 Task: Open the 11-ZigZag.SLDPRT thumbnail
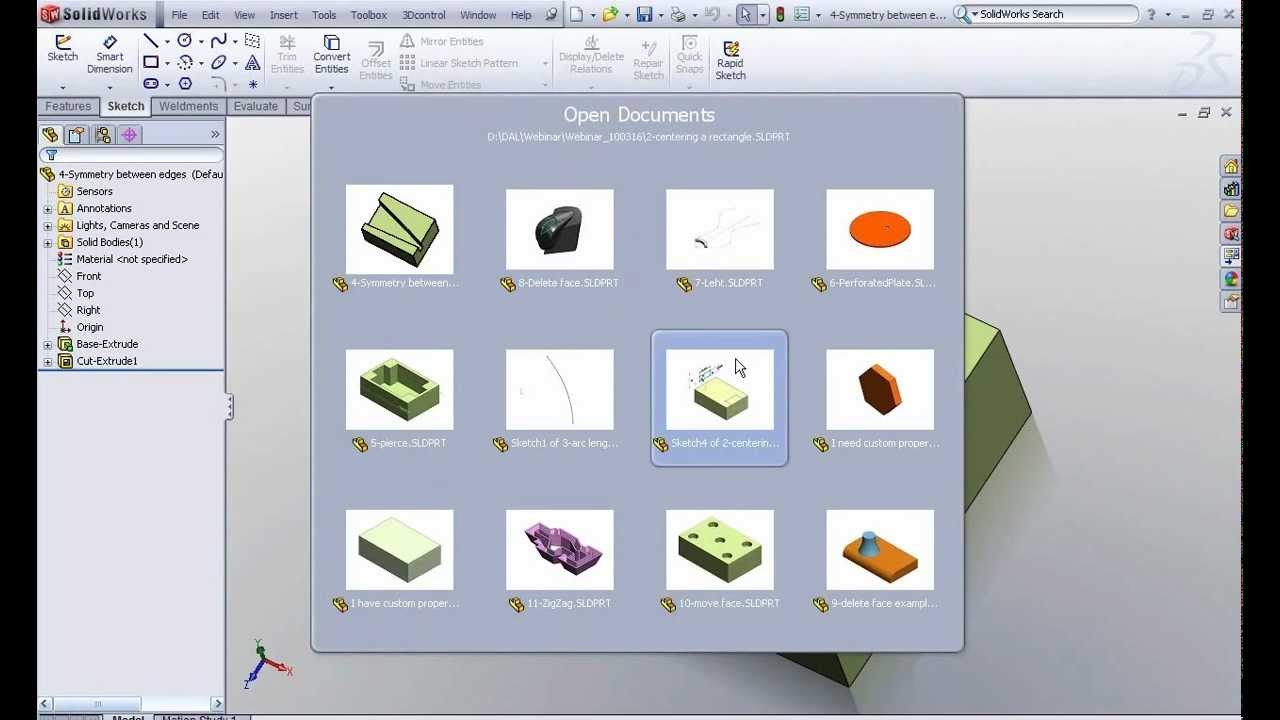559,549
